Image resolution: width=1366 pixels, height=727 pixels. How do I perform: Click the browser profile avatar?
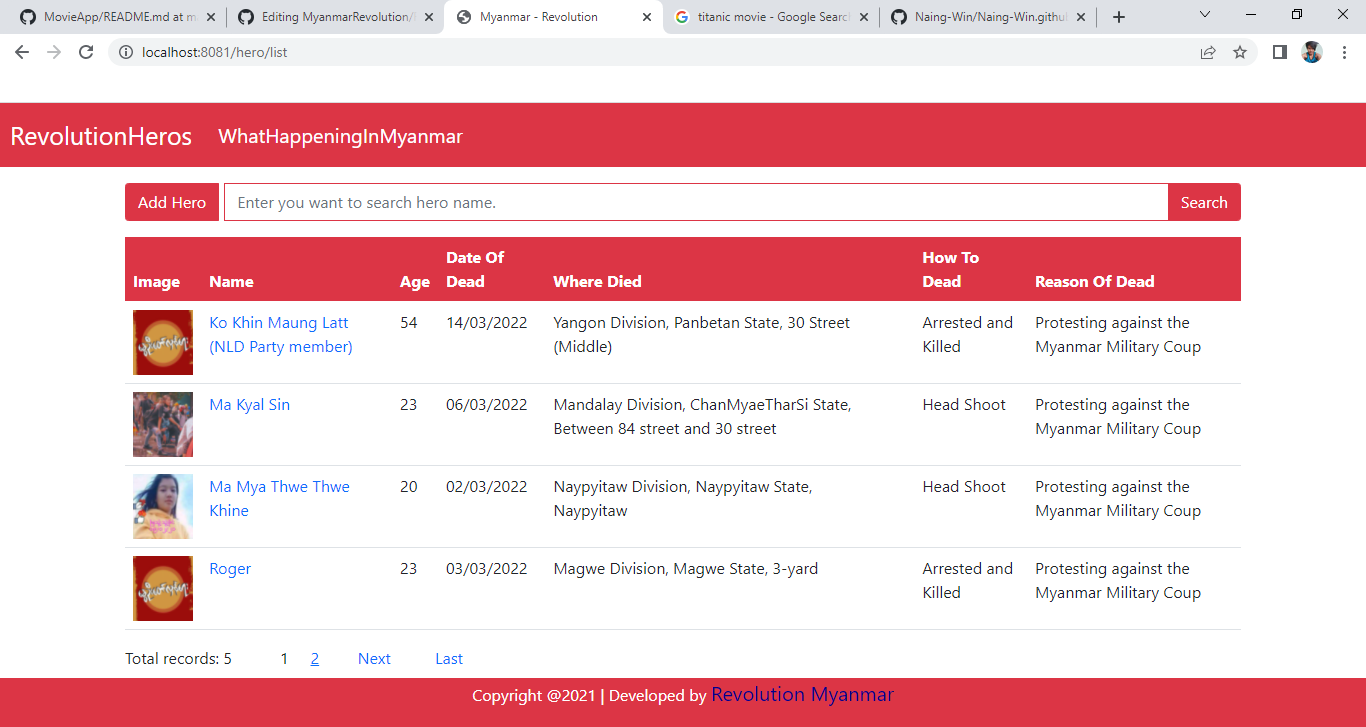pyautogui.click(x=1311, y=52)
